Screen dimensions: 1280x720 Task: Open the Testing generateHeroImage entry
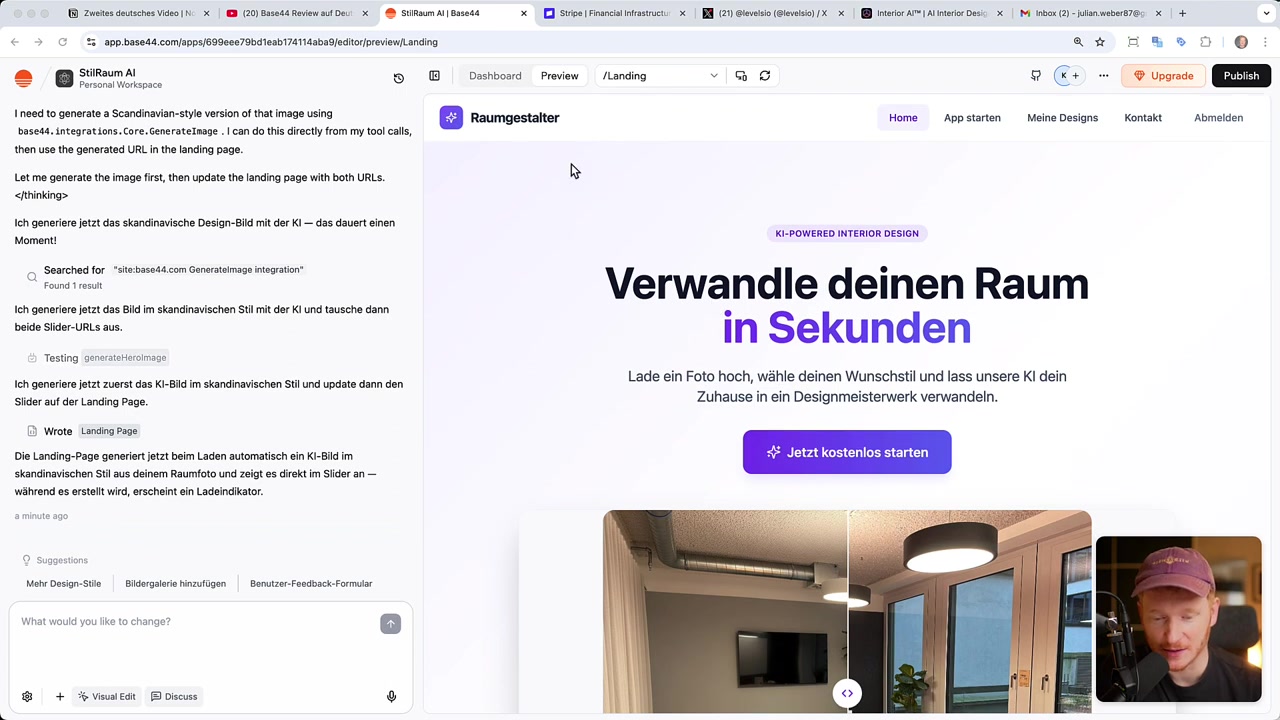(x=97, y=357)
